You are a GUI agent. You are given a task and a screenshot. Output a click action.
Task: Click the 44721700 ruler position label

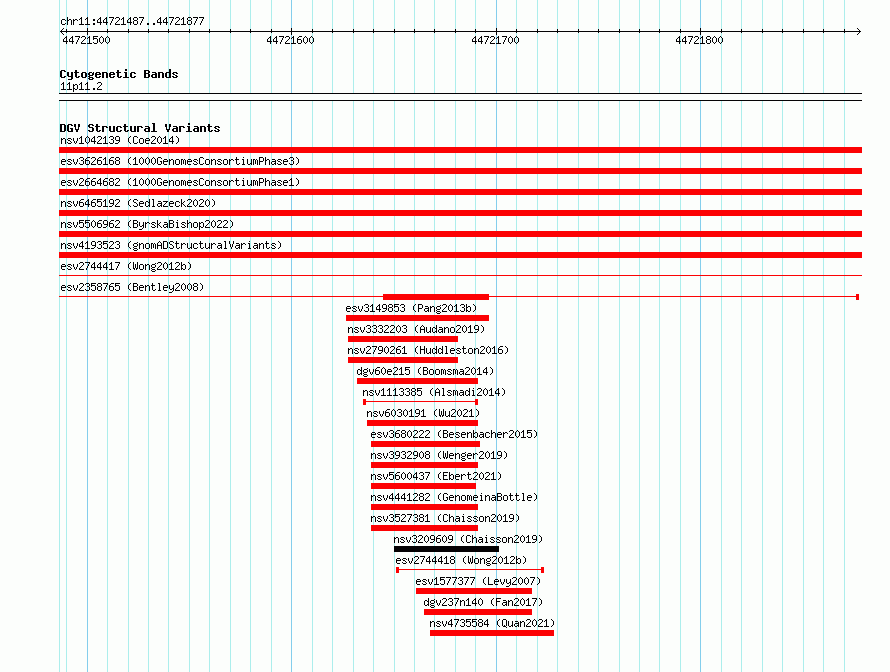495,40
